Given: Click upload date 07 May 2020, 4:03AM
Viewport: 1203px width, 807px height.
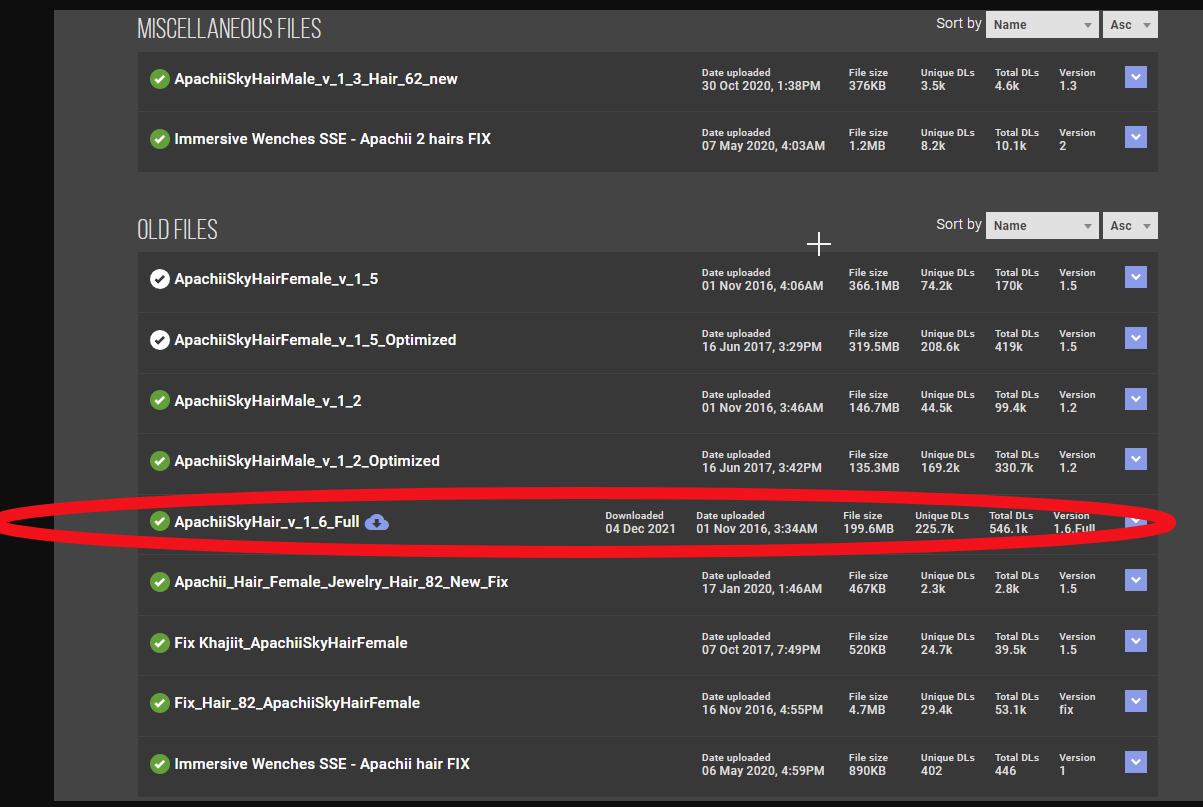Looking at the screenshot, I should click(763, 146).
